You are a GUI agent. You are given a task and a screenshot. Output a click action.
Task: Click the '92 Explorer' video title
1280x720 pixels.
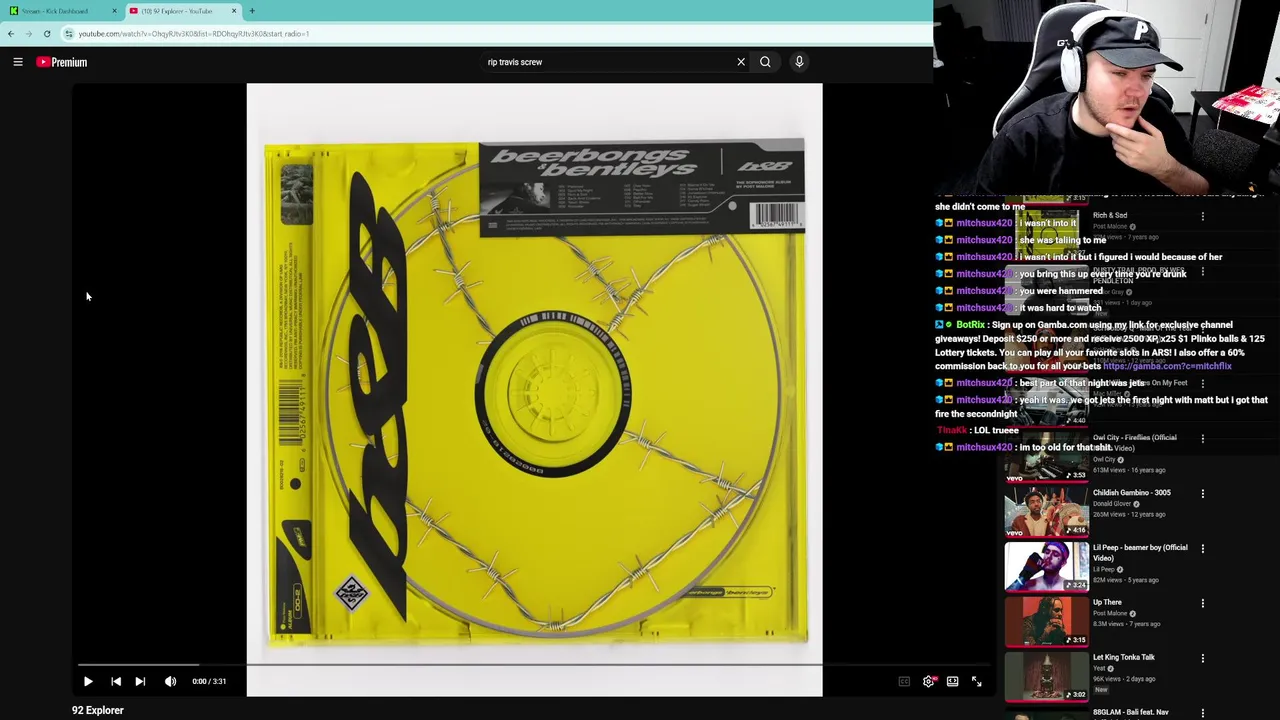pos(98,710)
